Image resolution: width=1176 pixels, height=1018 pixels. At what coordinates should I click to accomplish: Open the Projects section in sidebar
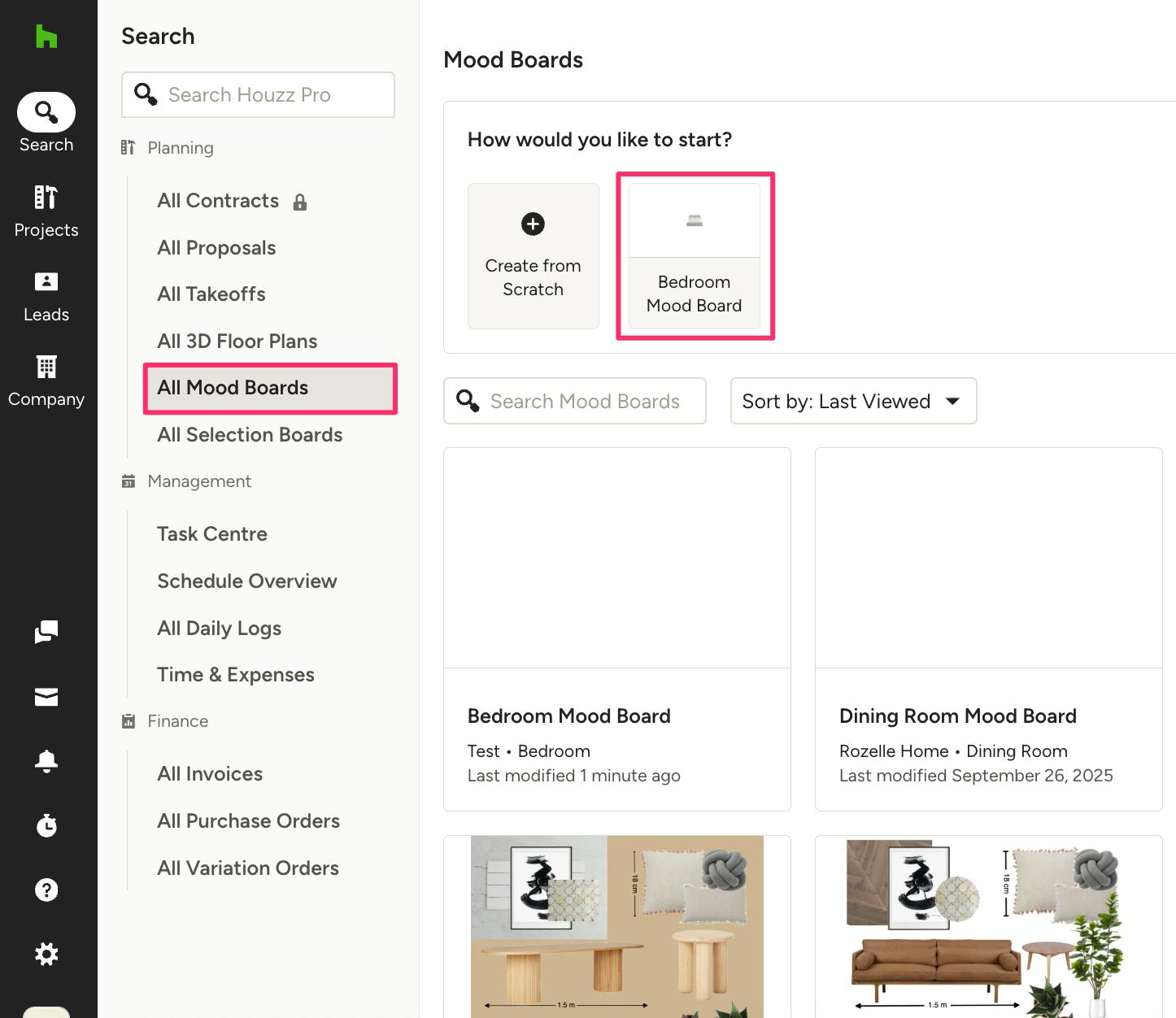[x=46, y=211]
